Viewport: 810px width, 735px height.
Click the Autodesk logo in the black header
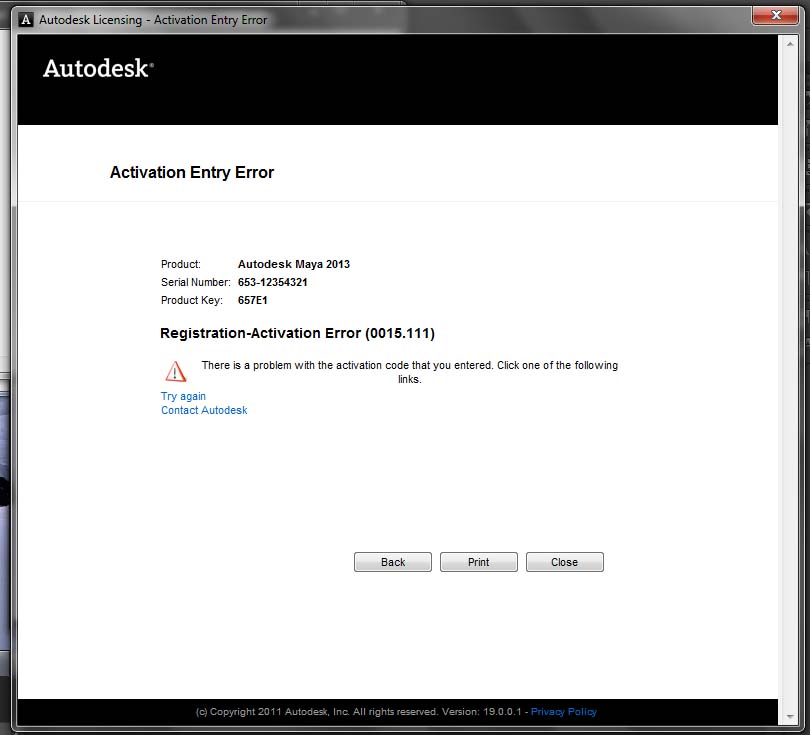98,69
